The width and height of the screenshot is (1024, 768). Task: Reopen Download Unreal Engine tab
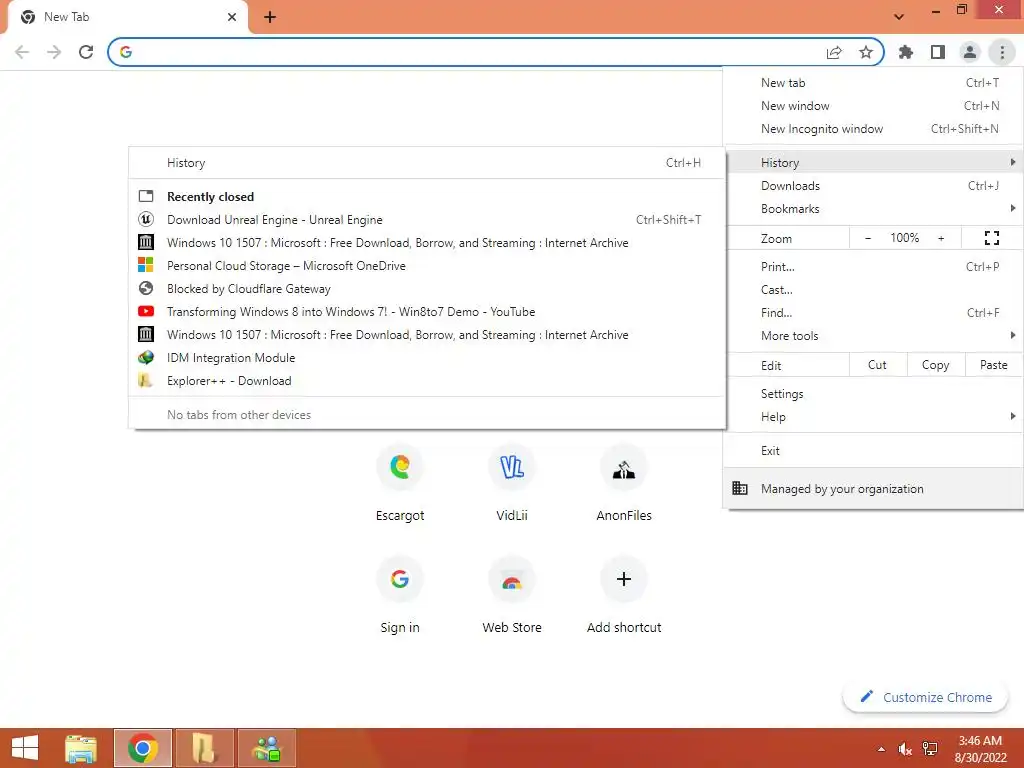[427, 220]
